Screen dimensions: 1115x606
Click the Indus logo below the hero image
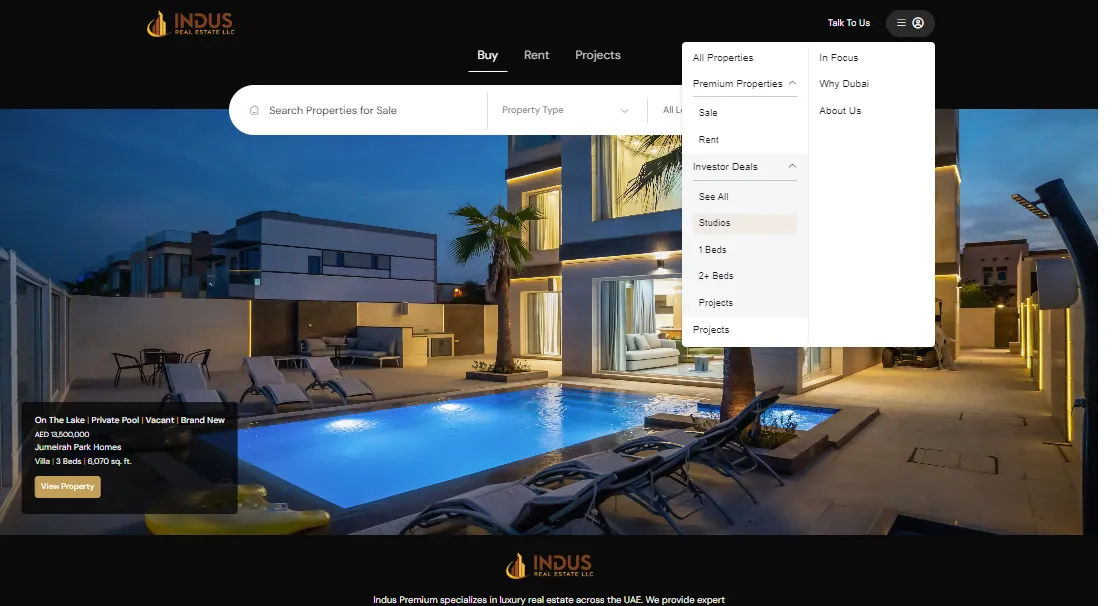(x=549, y=566)
